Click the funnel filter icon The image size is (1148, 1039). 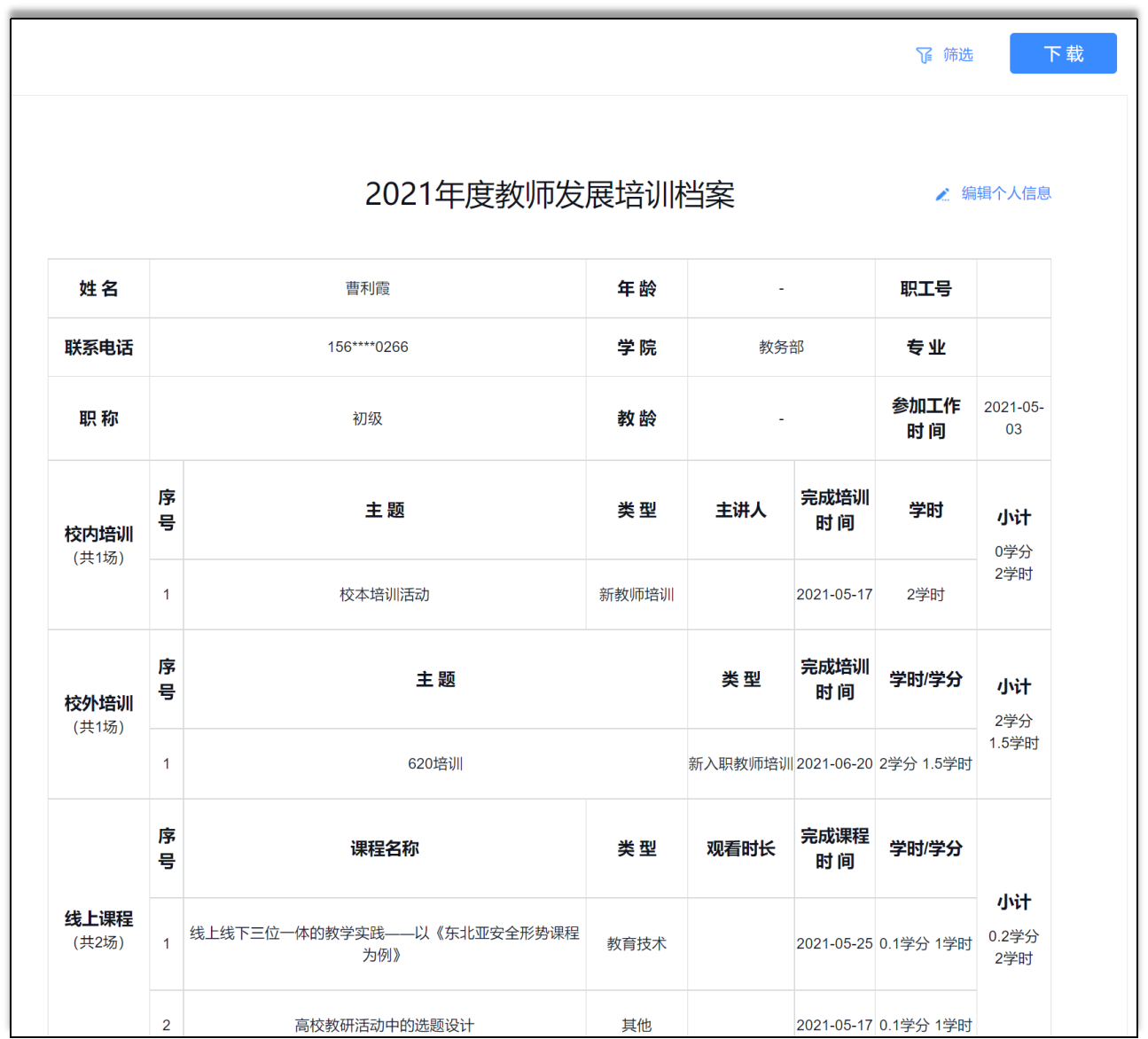click(924, 55)
